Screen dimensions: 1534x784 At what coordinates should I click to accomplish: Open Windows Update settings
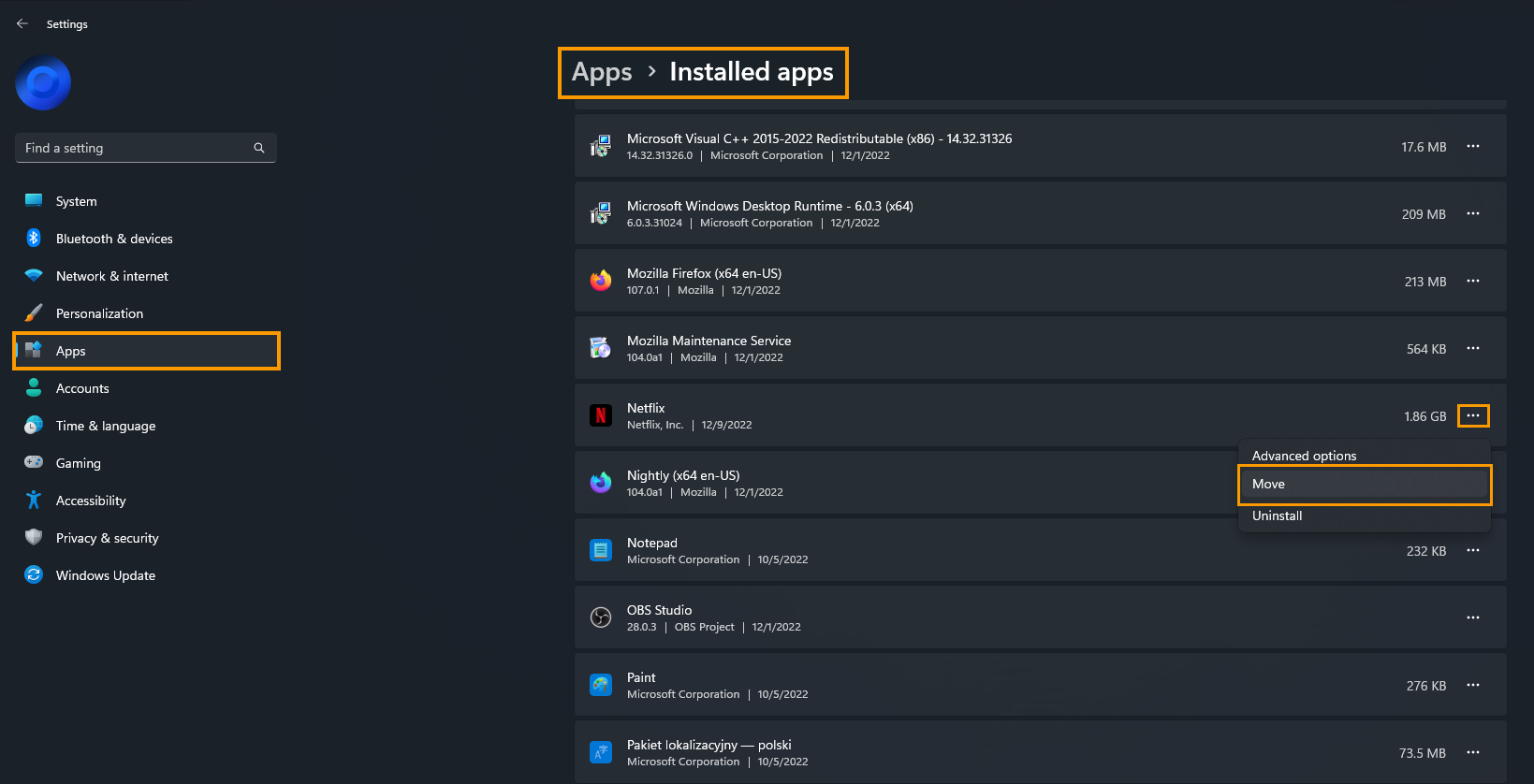[x=146, y=575]
